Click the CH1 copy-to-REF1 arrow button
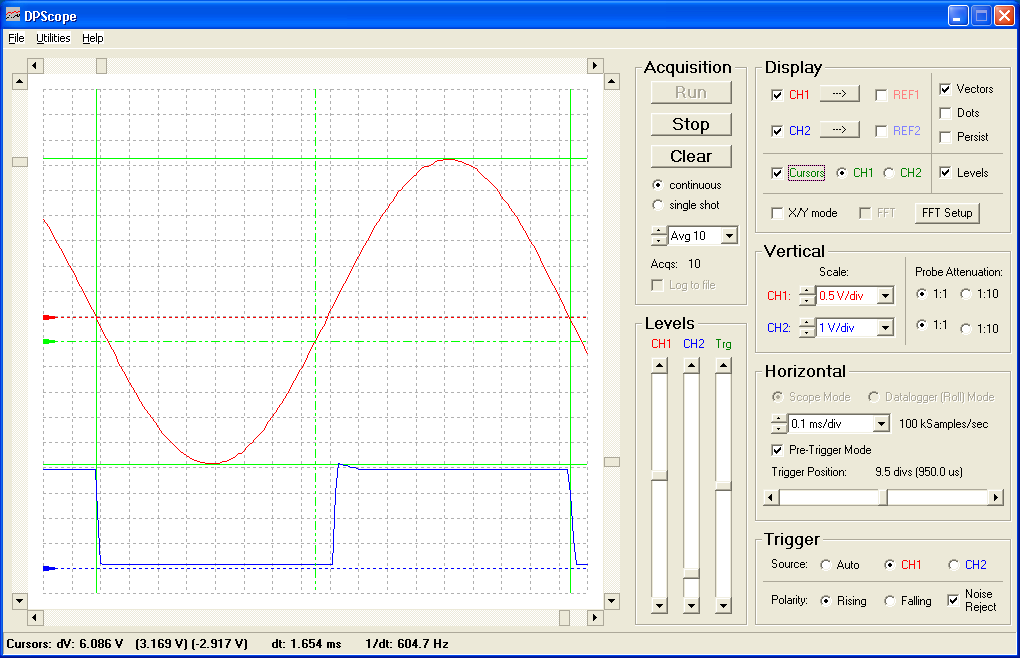 click(838, 94)
